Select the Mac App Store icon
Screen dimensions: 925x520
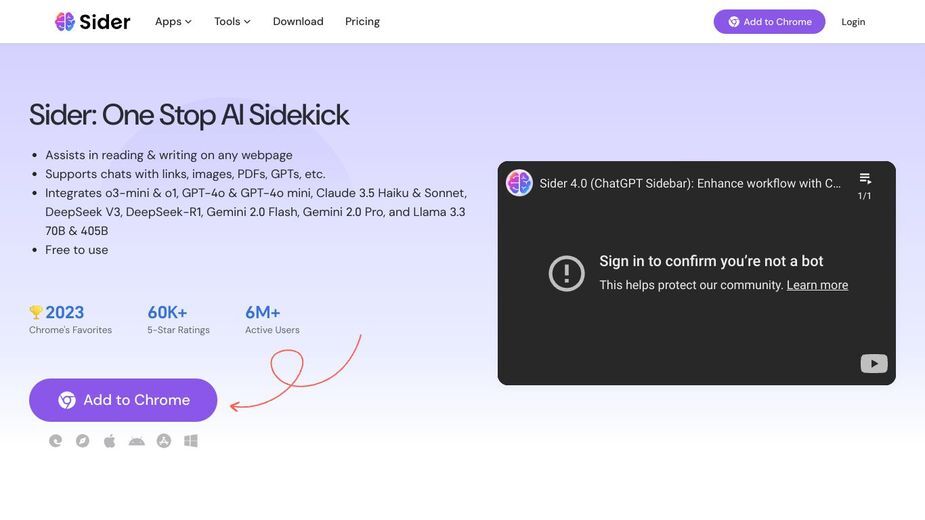tap(164, 441)
